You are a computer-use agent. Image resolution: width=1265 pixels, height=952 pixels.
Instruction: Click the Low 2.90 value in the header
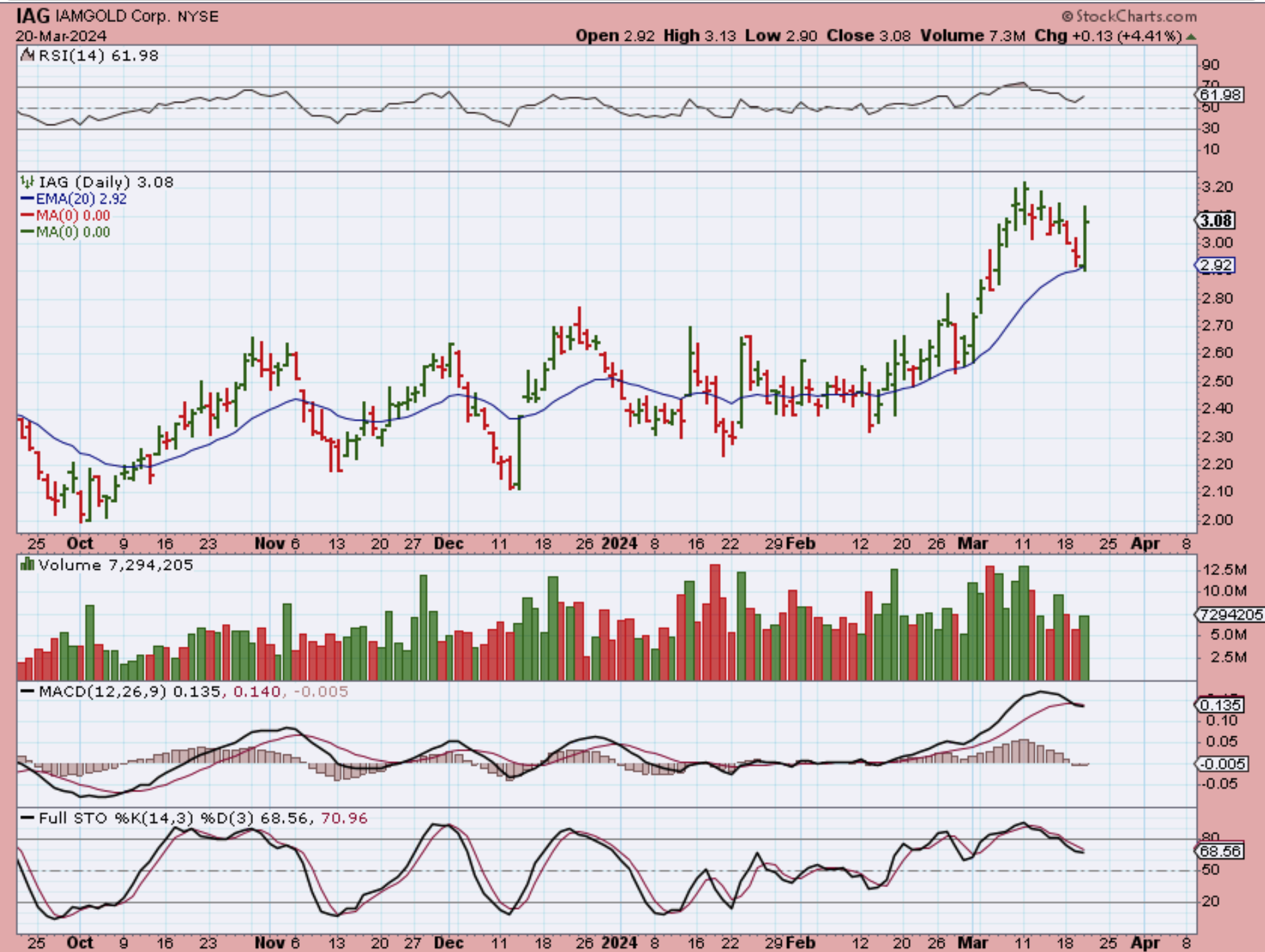click(781, 36)
